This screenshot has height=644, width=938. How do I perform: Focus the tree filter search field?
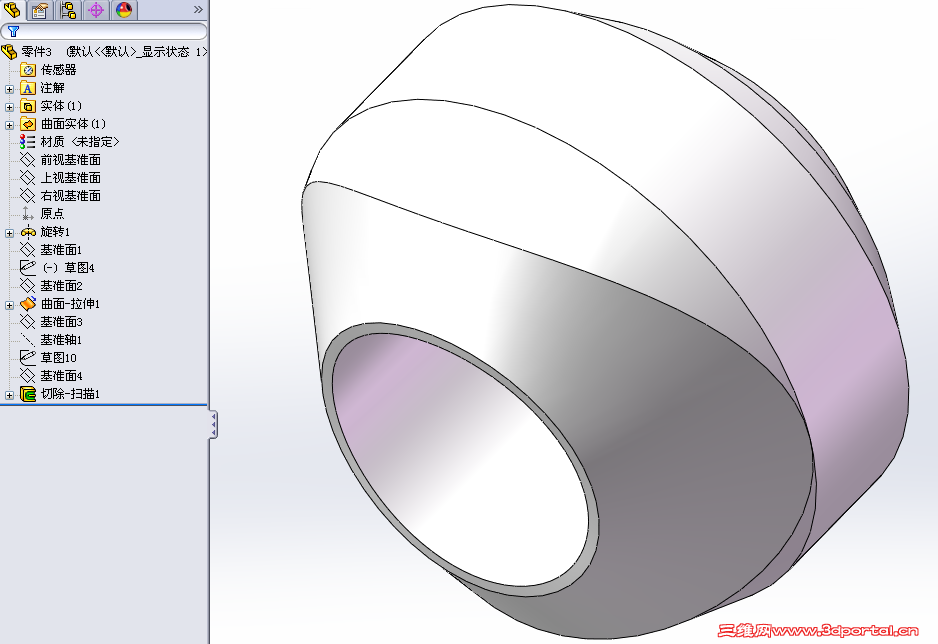pyautogui.click(x=104, y=31)
